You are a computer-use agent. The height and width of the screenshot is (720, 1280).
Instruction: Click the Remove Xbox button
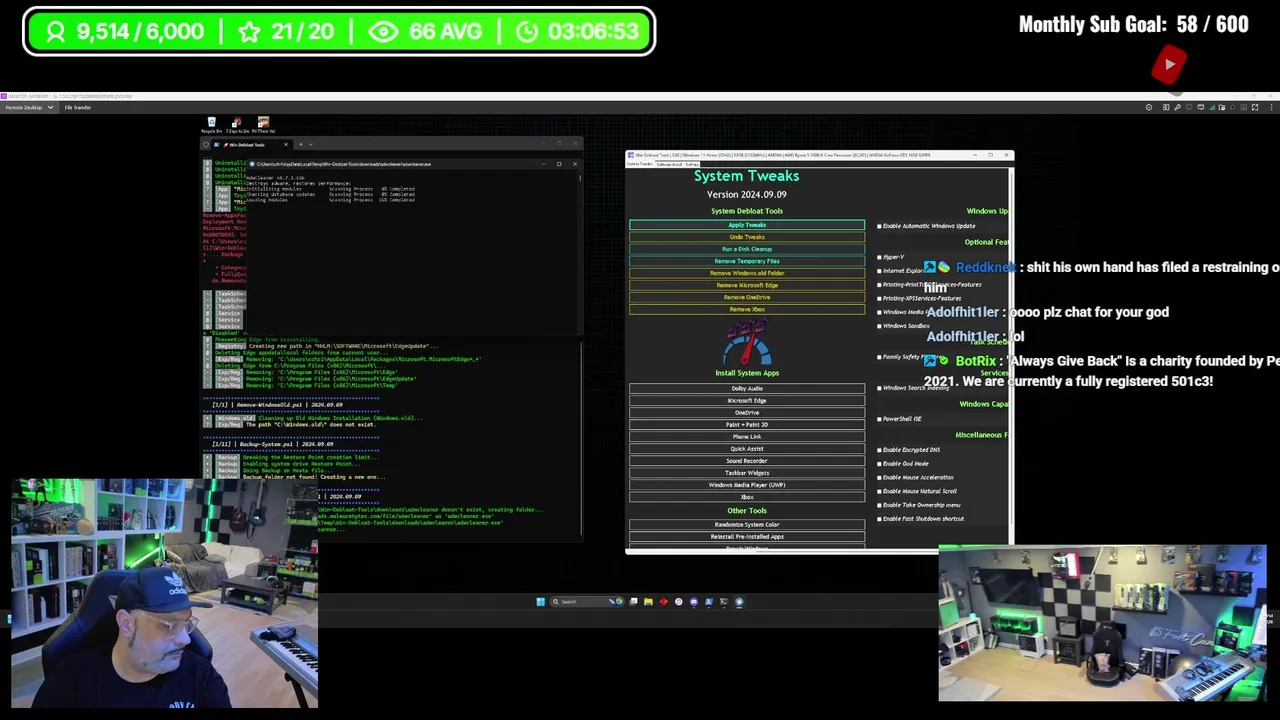[747, 309]
